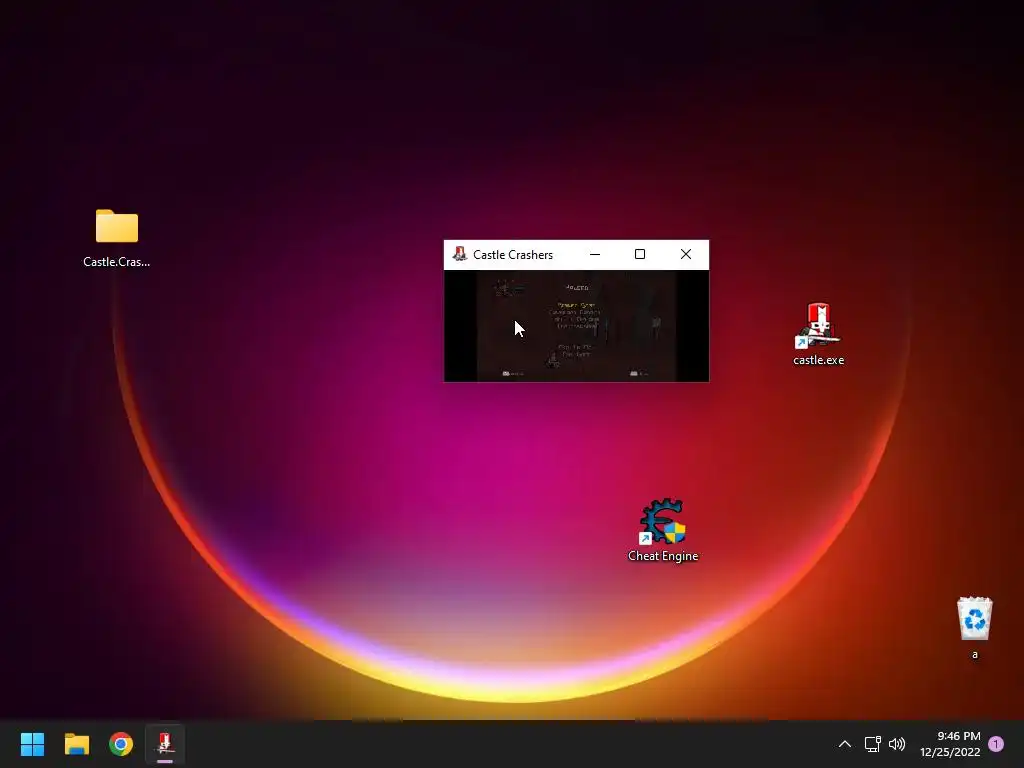Click inside the Castle Crashers game screen
This screenshot has width=1024, height=768.
click(x=576, y=326)
